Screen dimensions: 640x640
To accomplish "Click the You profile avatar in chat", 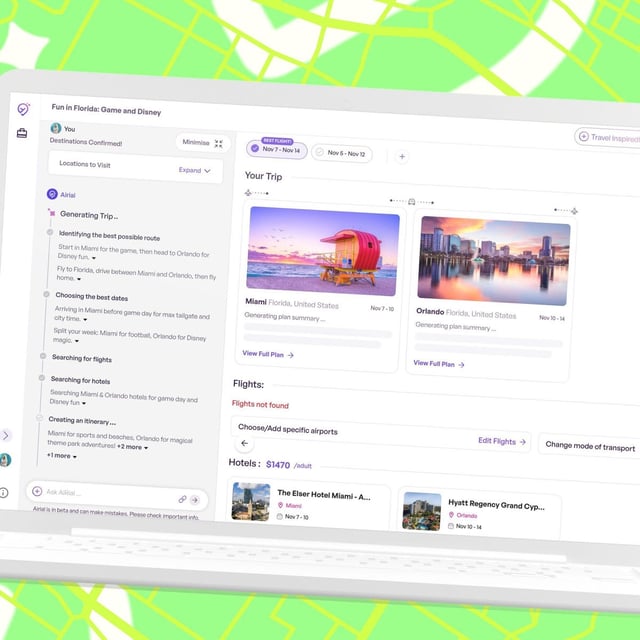I will pyautogui.click(x=56, y=128).
